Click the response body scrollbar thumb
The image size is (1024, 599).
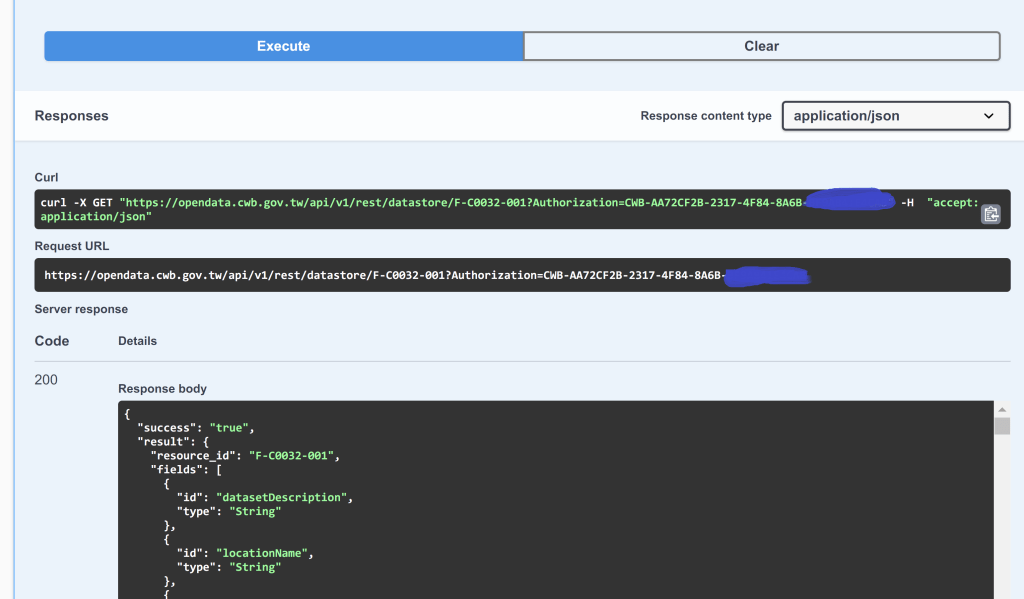click(x=1002, y=427)
